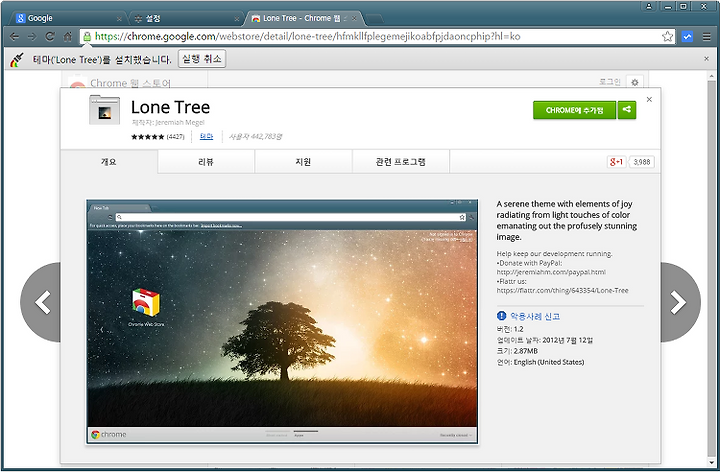Image resolution: width=720 pixels, height=472 pixels.
Task: Close the Lone Tree detail overlay
Action: pos(649,100)
